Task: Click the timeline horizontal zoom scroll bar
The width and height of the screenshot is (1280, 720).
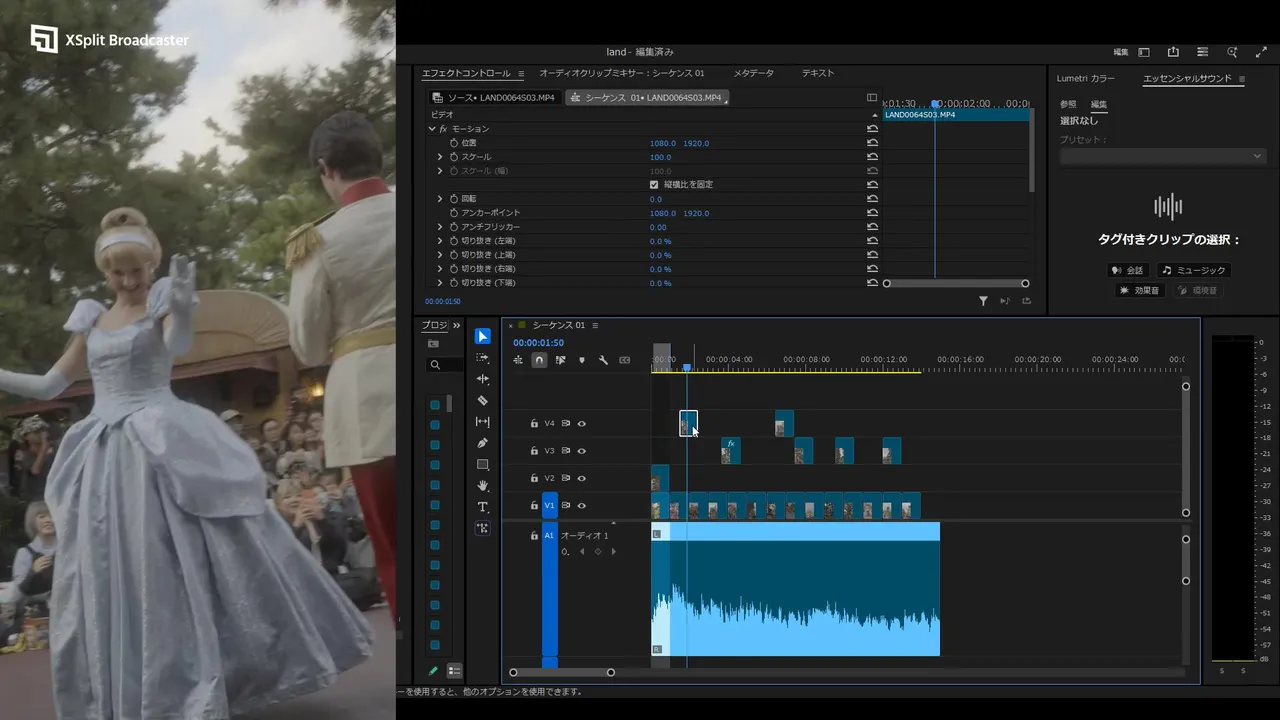Action: click(x=562, y=672)
